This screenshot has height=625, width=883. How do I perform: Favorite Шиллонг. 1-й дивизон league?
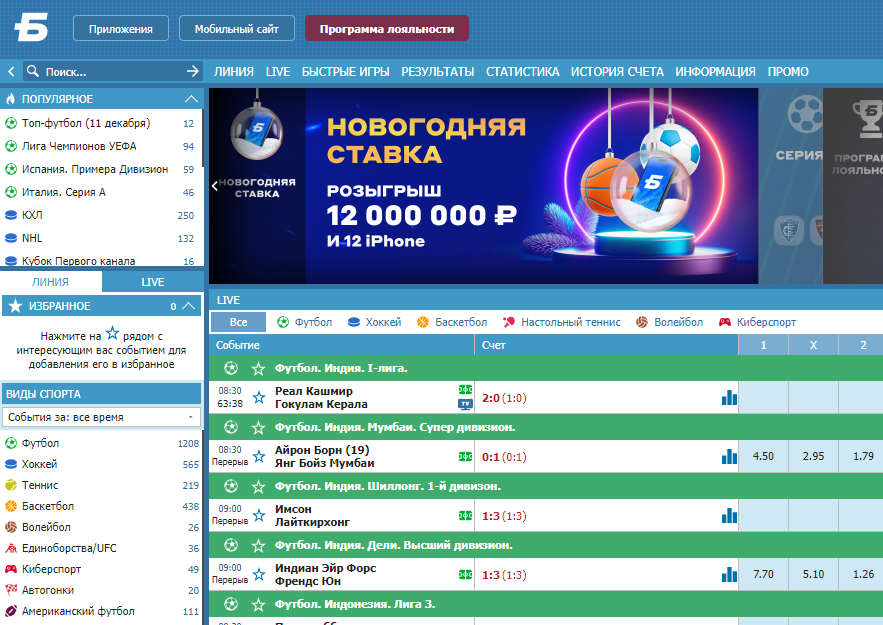pyautogui.click(x=258, y=486)
